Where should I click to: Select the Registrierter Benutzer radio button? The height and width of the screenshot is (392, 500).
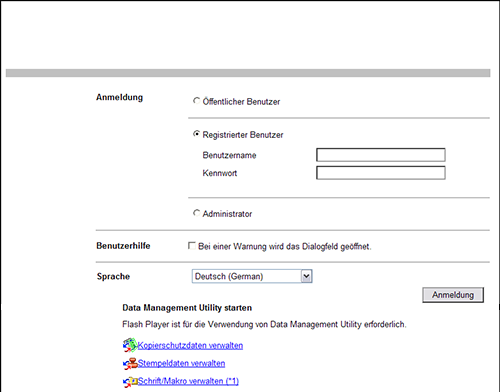[x=197, y=134]
